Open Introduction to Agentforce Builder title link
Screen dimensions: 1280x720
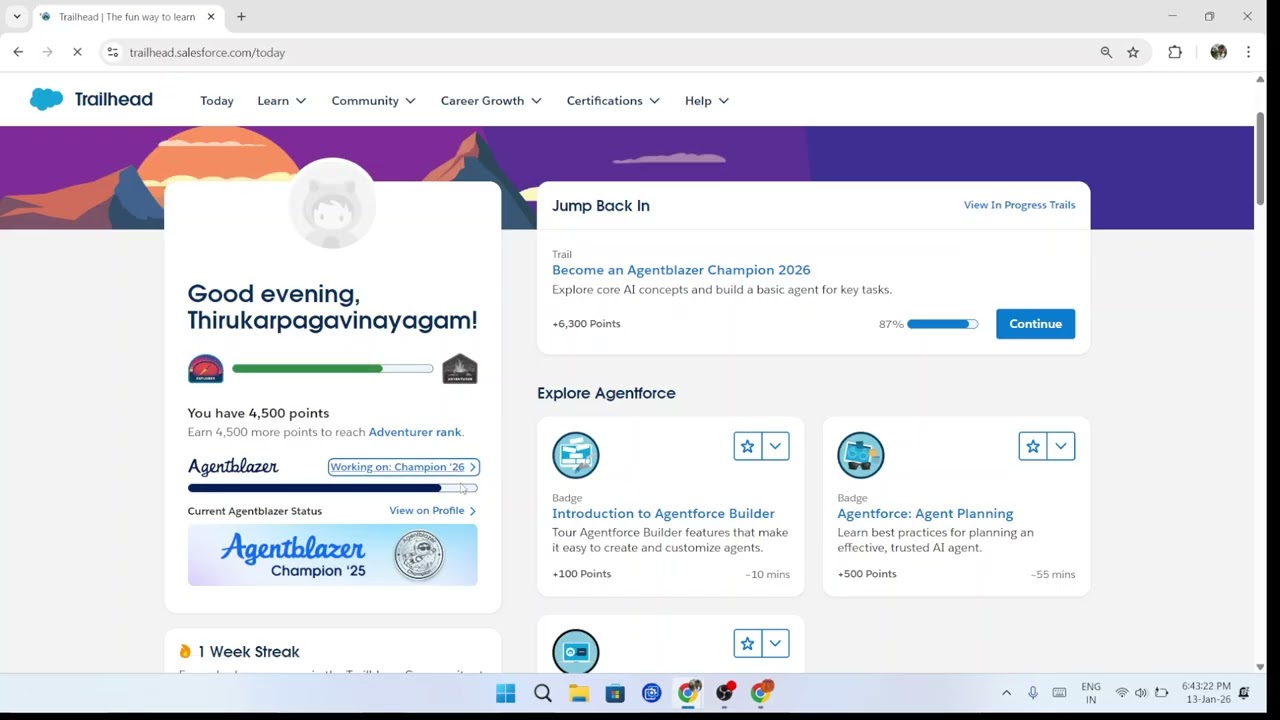(663, 514)
